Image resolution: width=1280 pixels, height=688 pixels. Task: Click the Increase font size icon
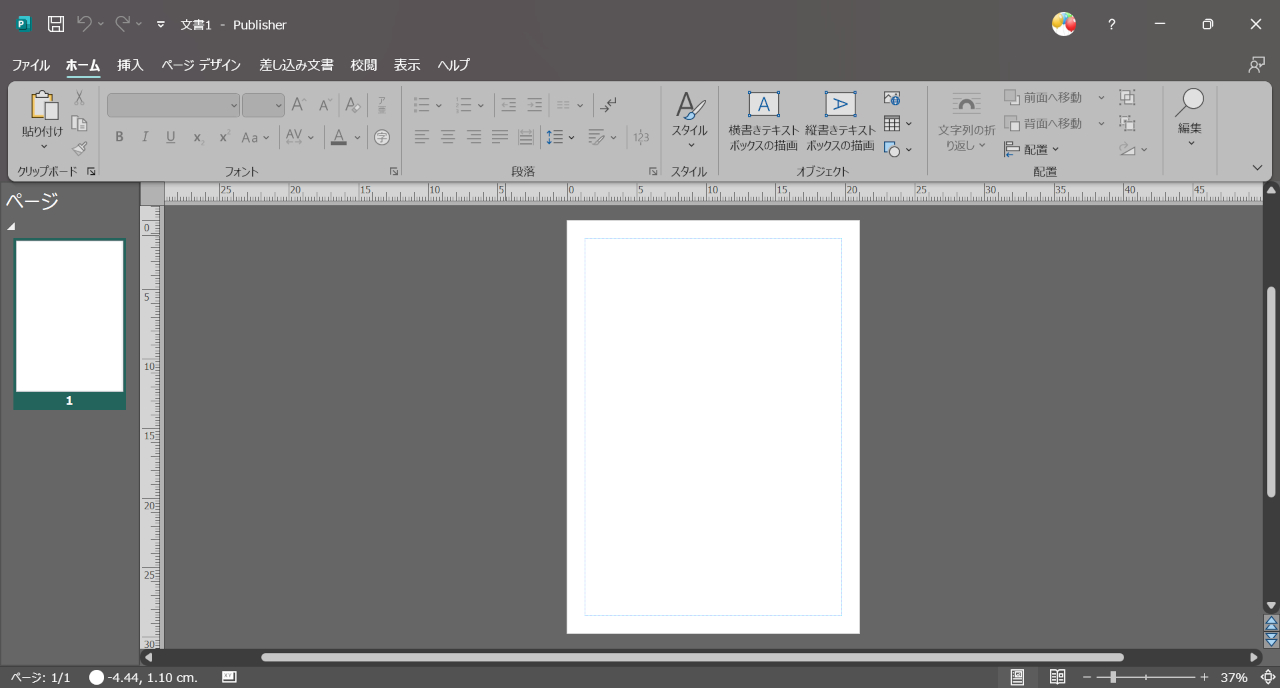(x=298, y=105)
